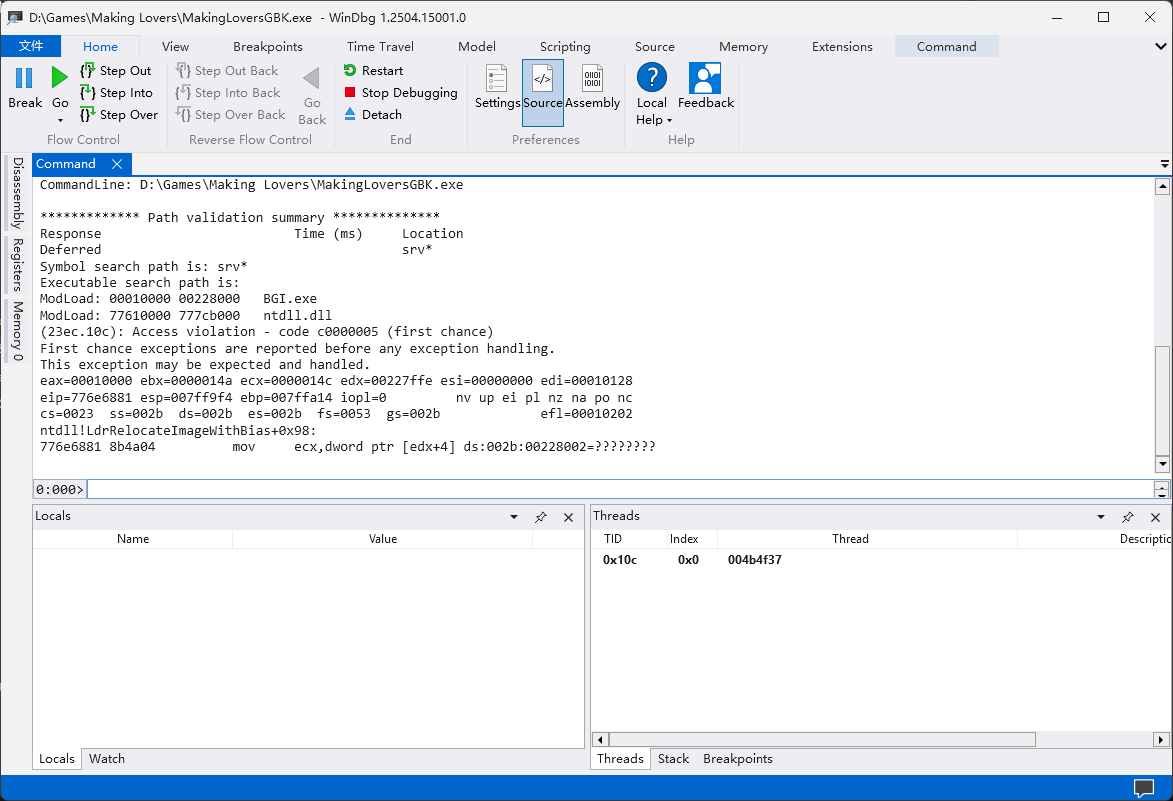Open the Scripting ribbon tab

[x=565, y=46]
